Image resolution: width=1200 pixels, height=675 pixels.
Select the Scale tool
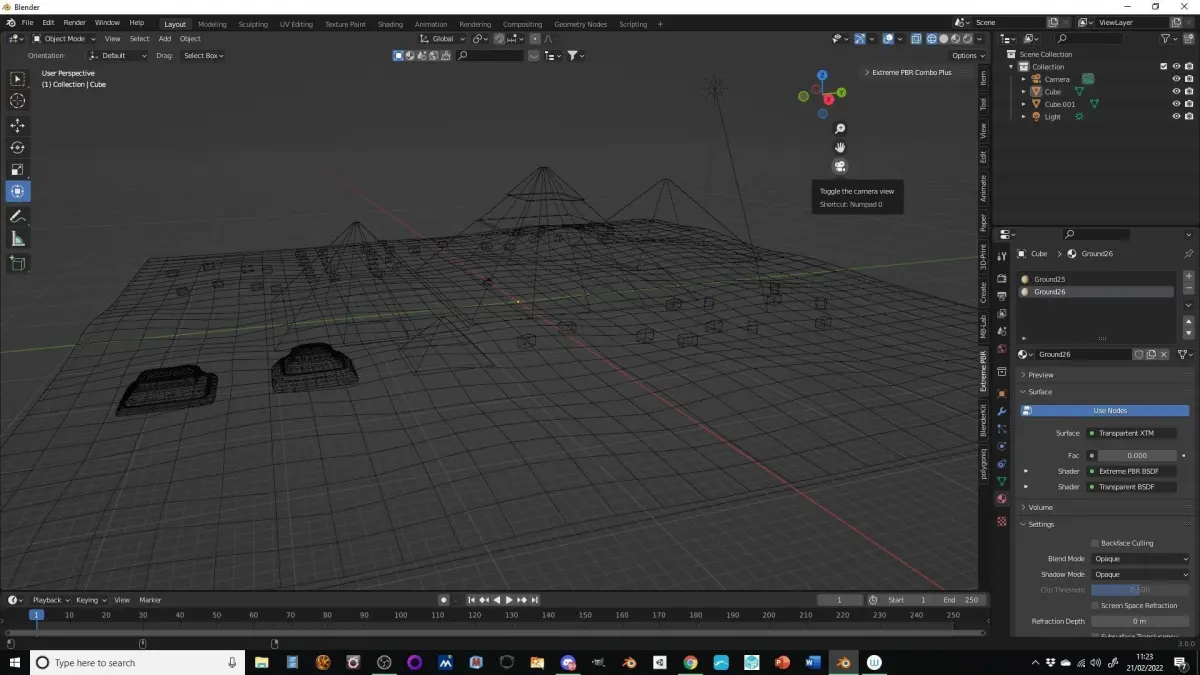[18, 169]
